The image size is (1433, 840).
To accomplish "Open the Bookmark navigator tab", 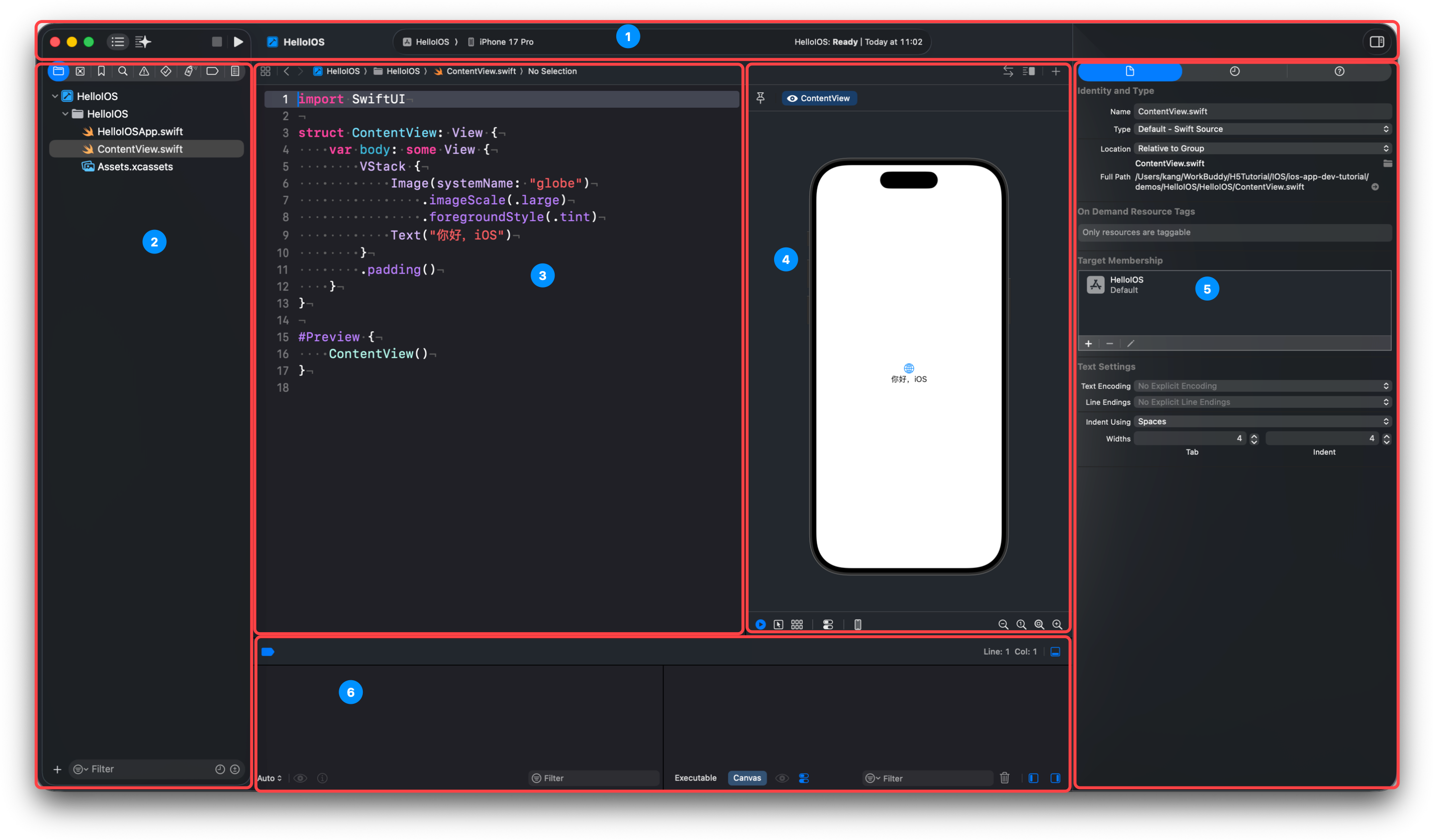I will pyautogui.click(x=101, y=71).
